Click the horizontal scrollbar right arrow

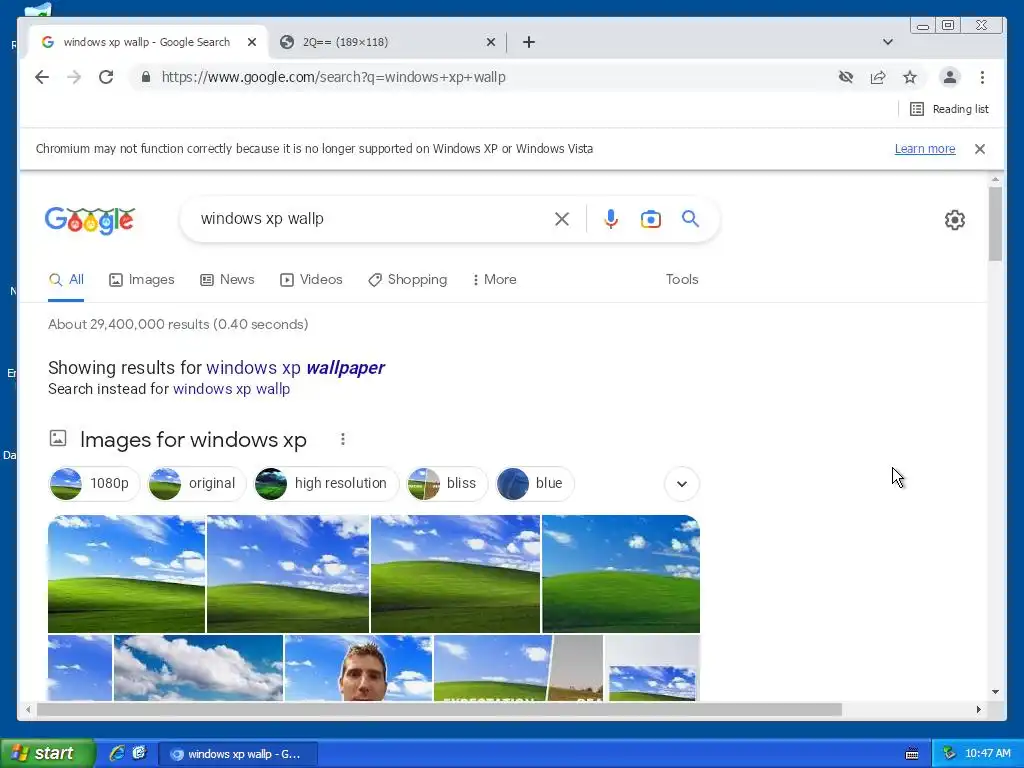click(x=978, y=709)
